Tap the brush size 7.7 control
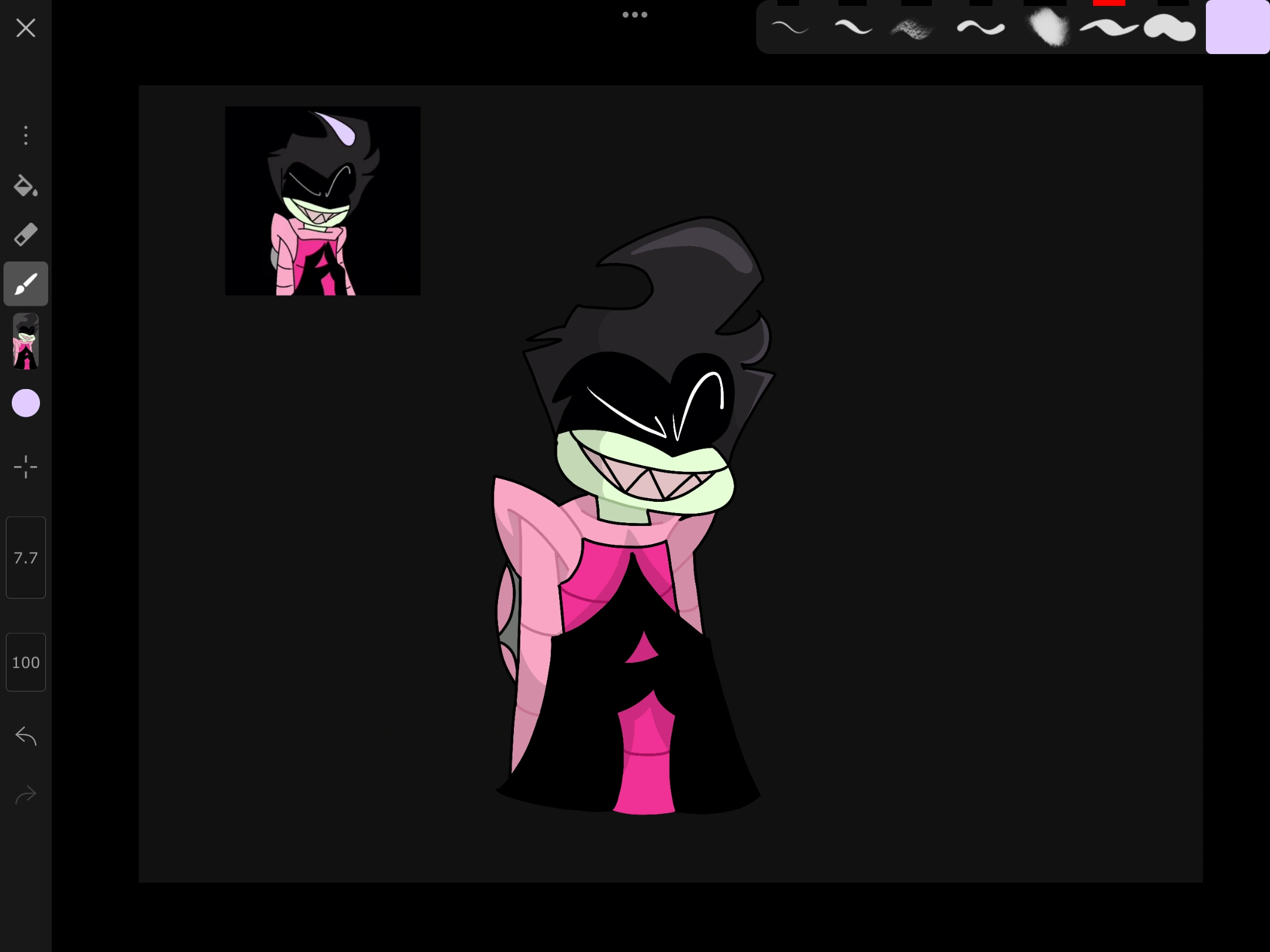 click(x=26, y=557)
